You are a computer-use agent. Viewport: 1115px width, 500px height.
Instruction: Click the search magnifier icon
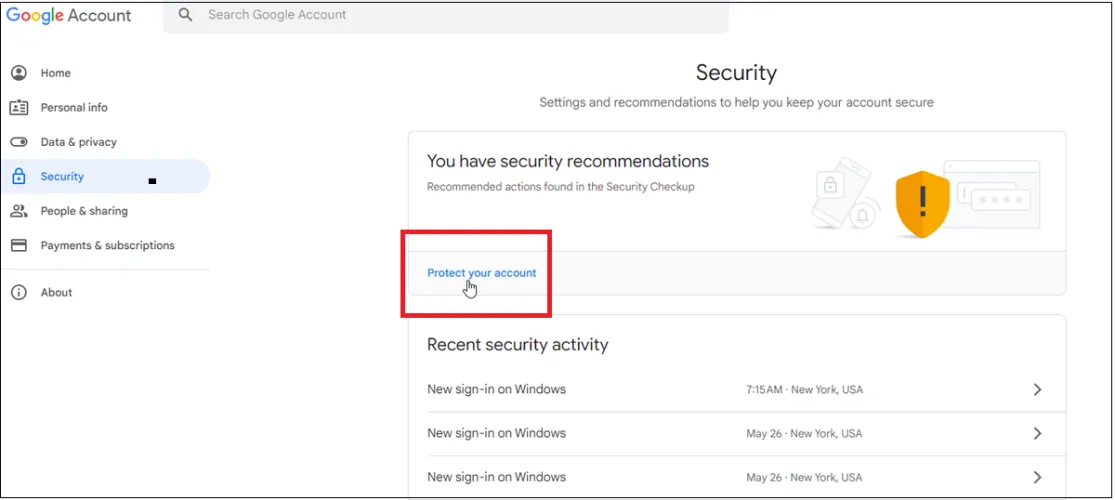click(x=186, y=15)
